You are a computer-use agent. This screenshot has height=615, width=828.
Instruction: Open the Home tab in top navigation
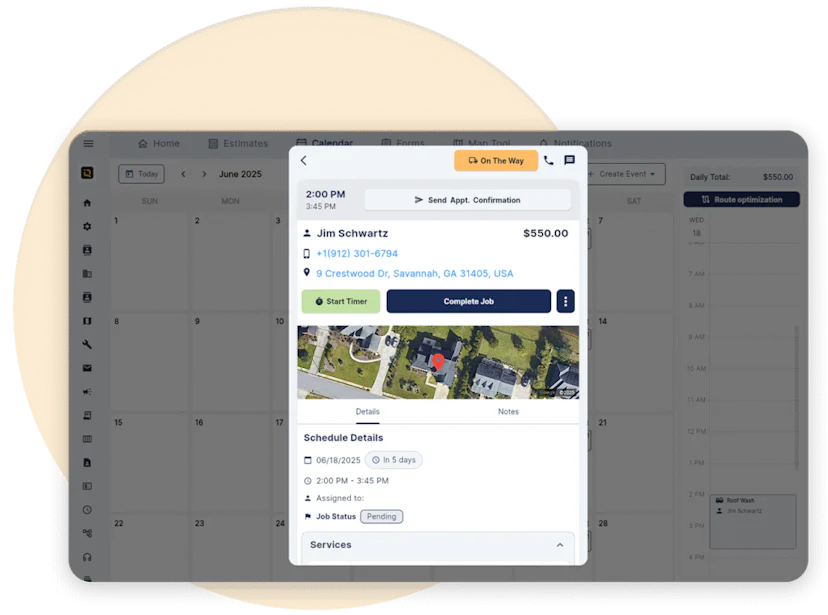point(158,144)
